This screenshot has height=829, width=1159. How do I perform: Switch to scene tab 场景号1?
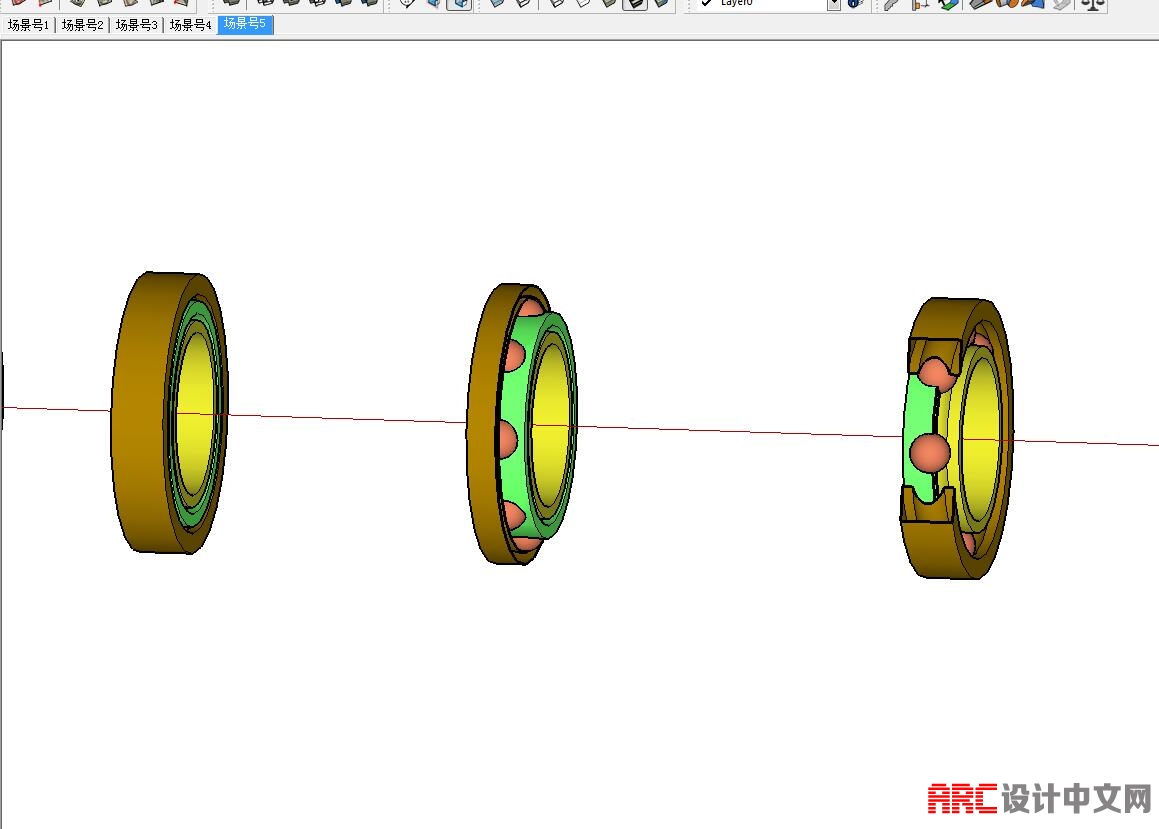(x=28, y=25)
